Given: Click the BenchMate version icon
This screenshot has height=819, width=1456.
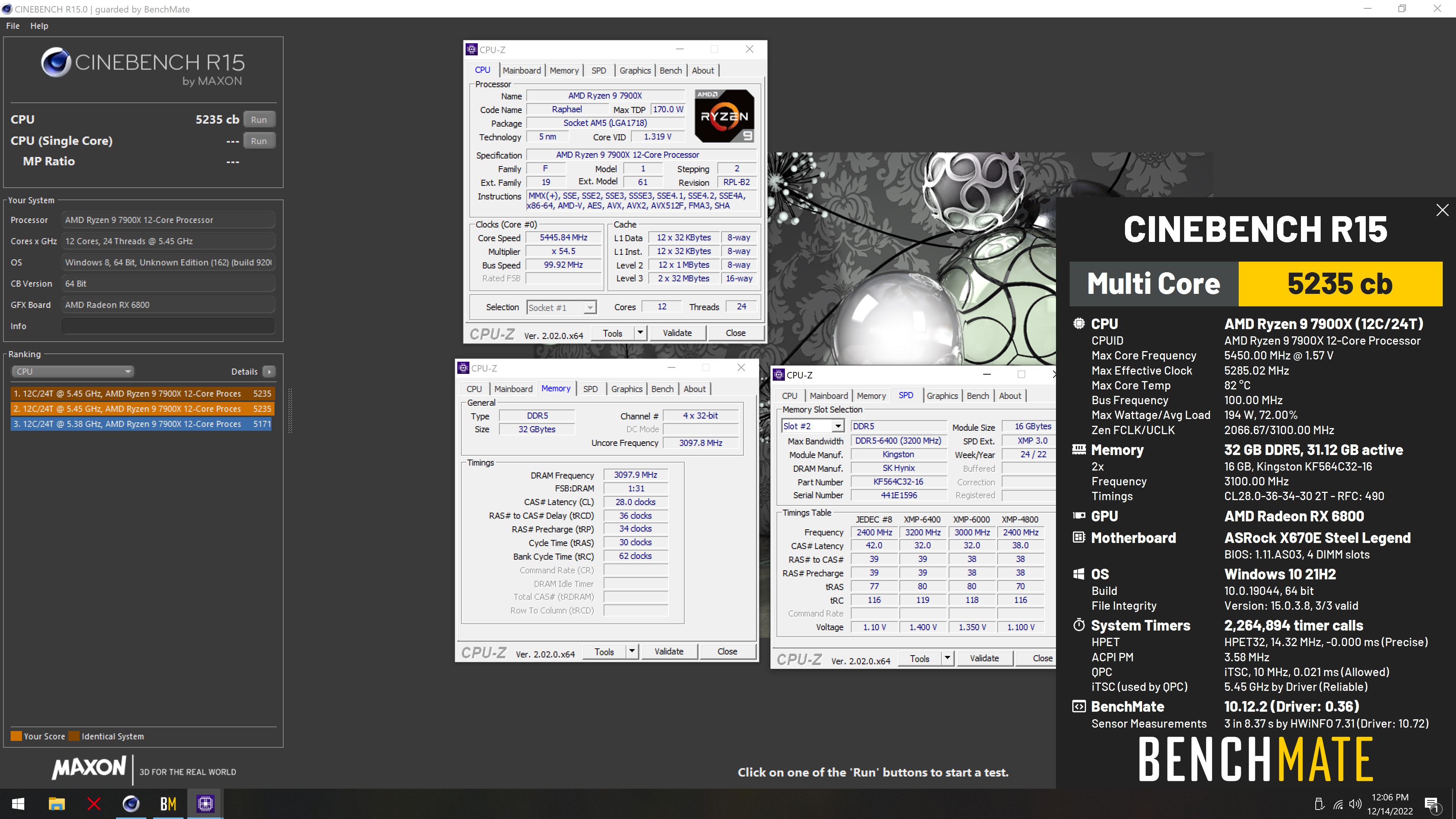Looking at the screenshot, I should (x=1078, y=706).
